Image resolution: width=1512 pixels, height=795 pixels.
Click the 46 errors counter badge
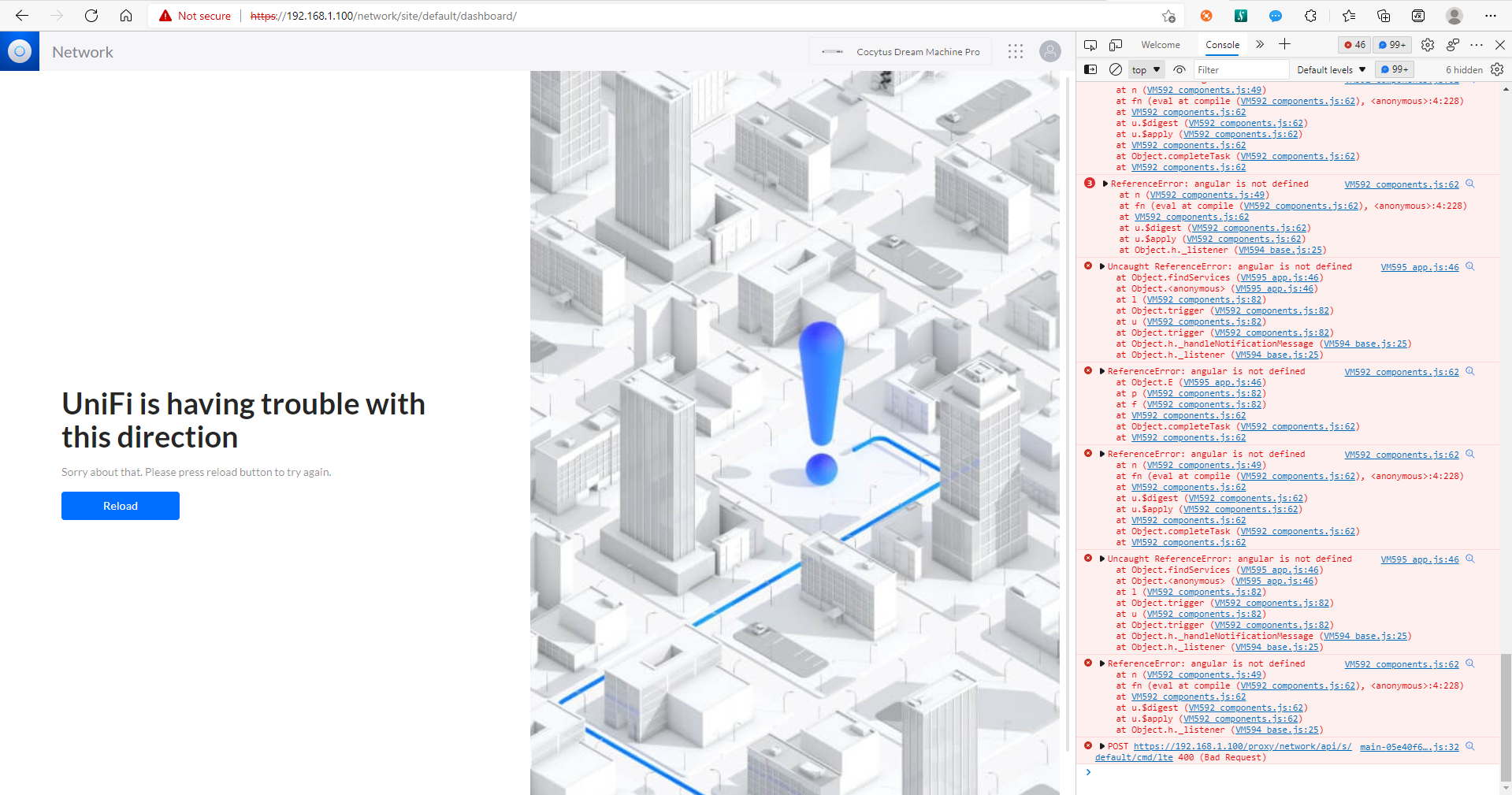1355,45
